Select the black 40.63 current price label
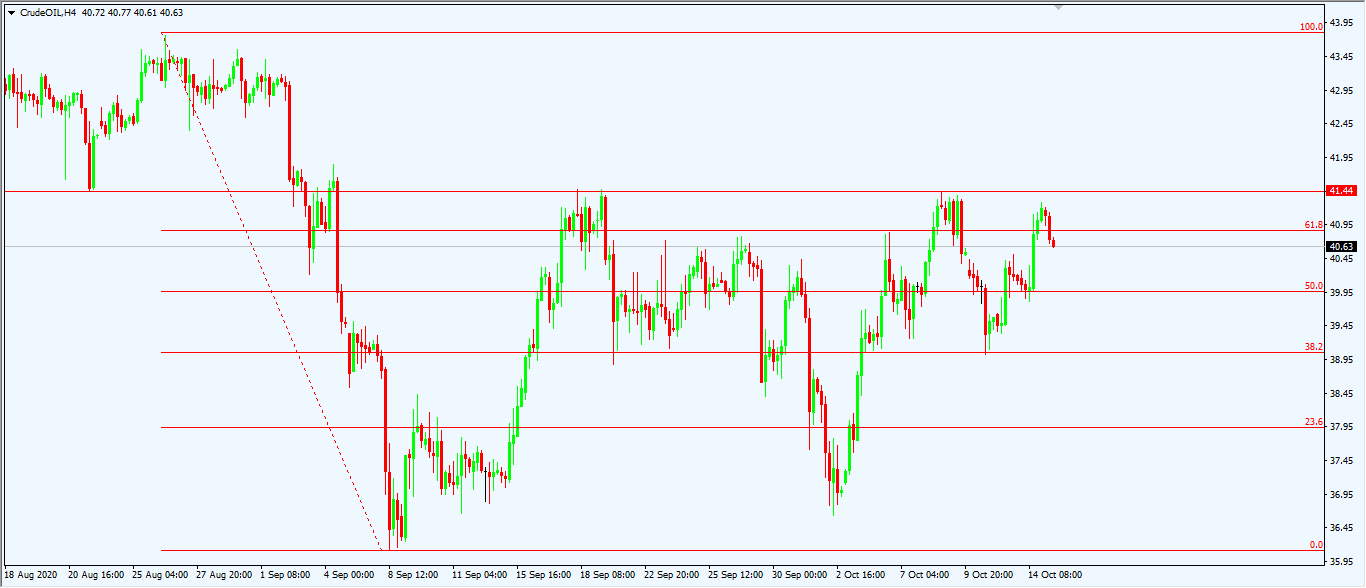 coord(1341,246)
